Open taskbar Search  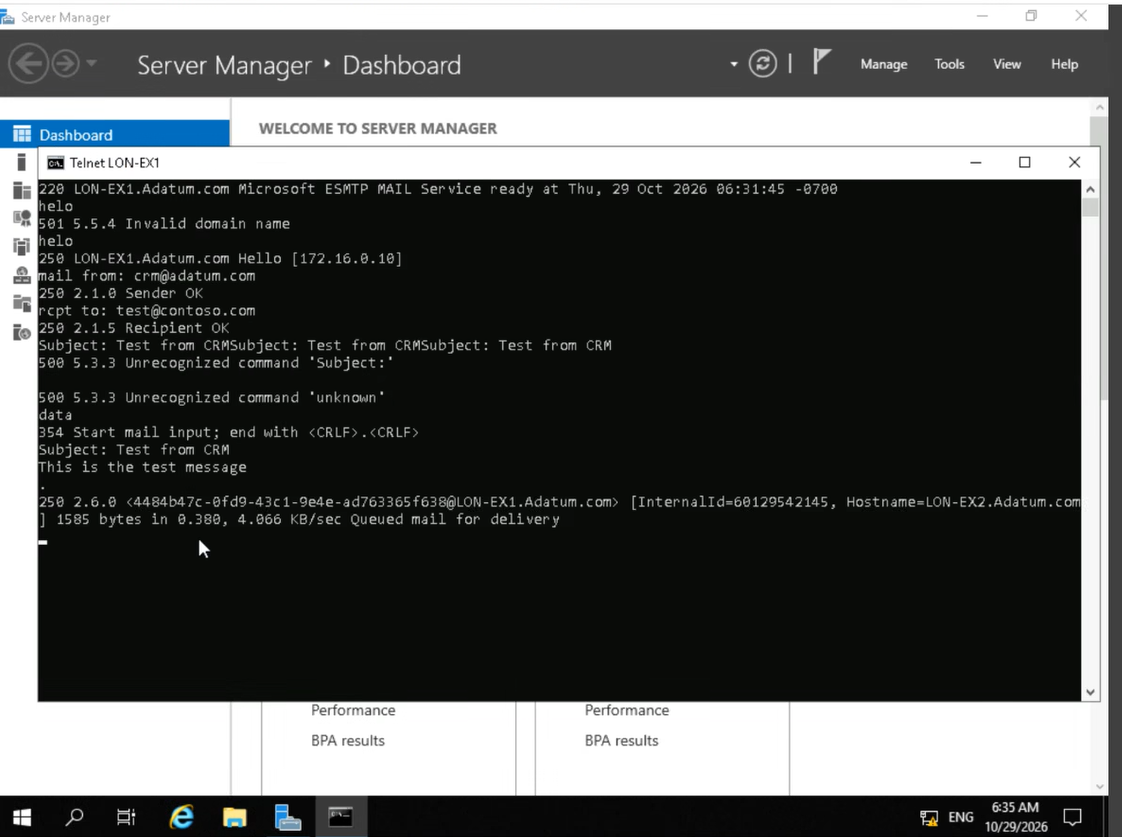[x=74, y=816]
